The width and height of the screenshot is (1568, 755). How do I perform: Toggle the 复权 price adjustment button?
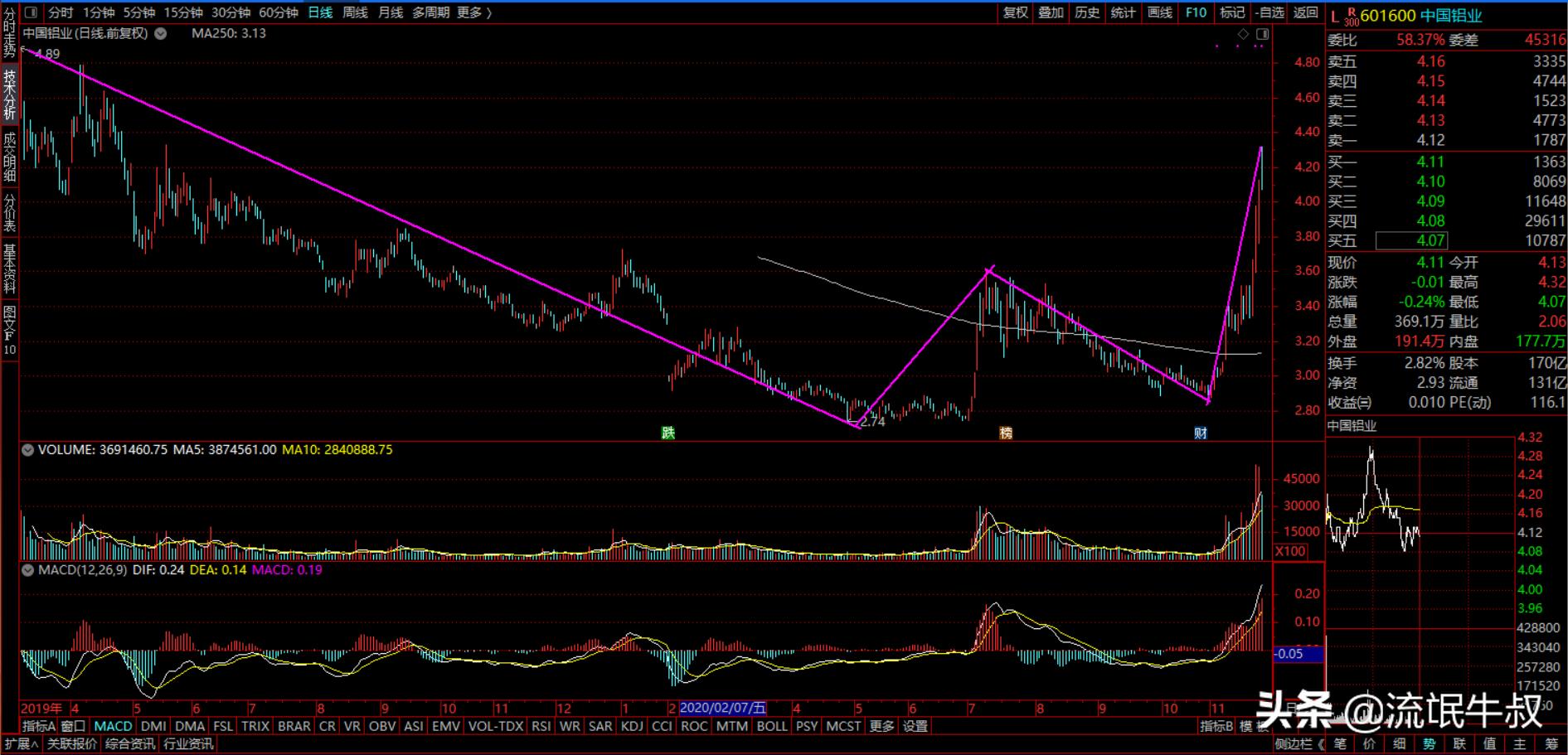coord(1015,12)
